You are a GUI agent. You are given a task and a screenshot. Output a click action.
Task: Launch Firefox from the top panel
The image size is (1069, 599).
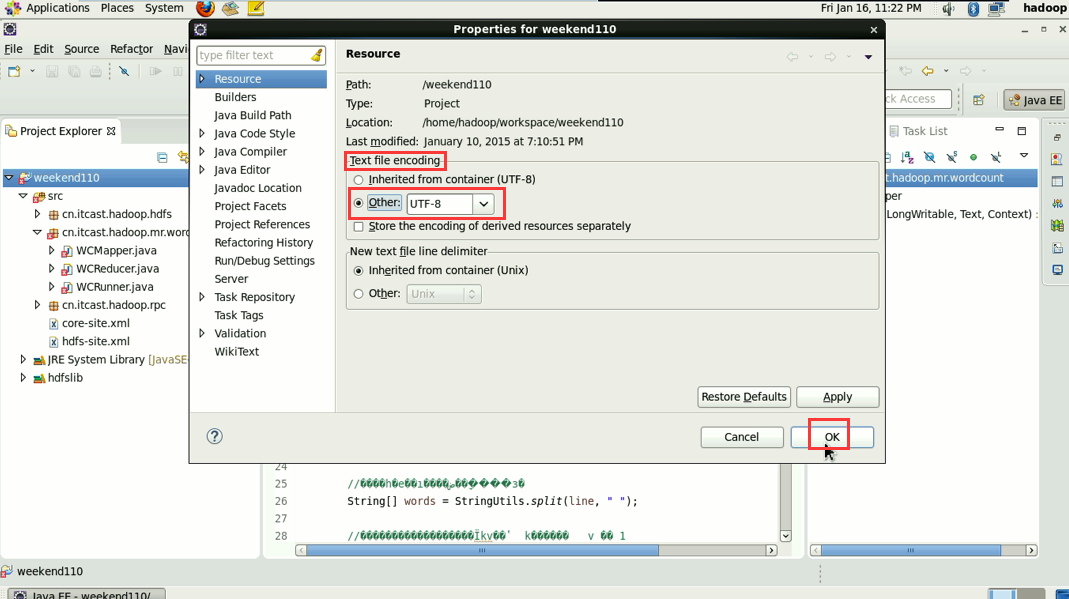[205, 8]
